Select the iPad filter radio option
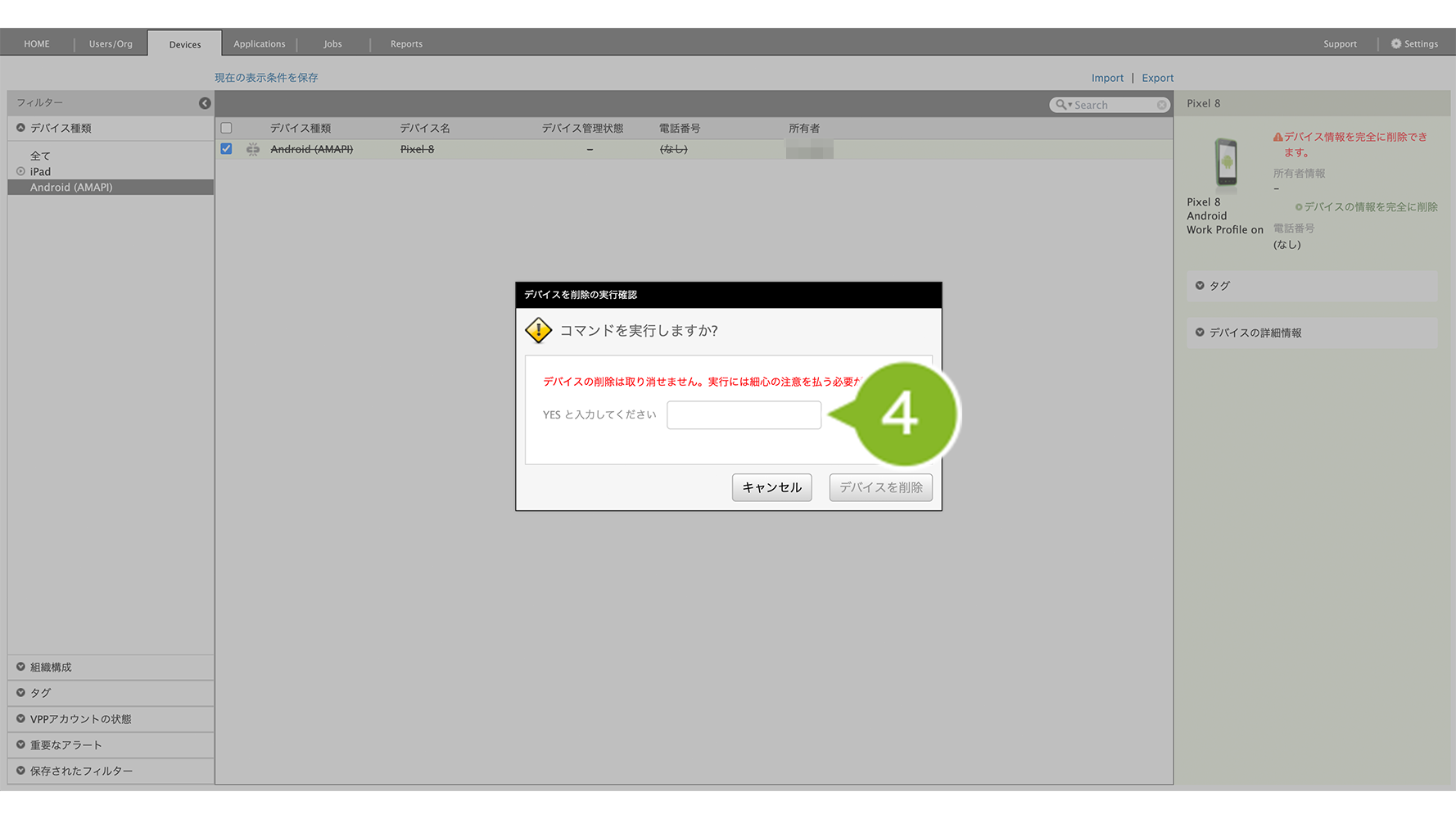Image resolution: width=1456 pixels, height=819 pixels. coord(21,171)
